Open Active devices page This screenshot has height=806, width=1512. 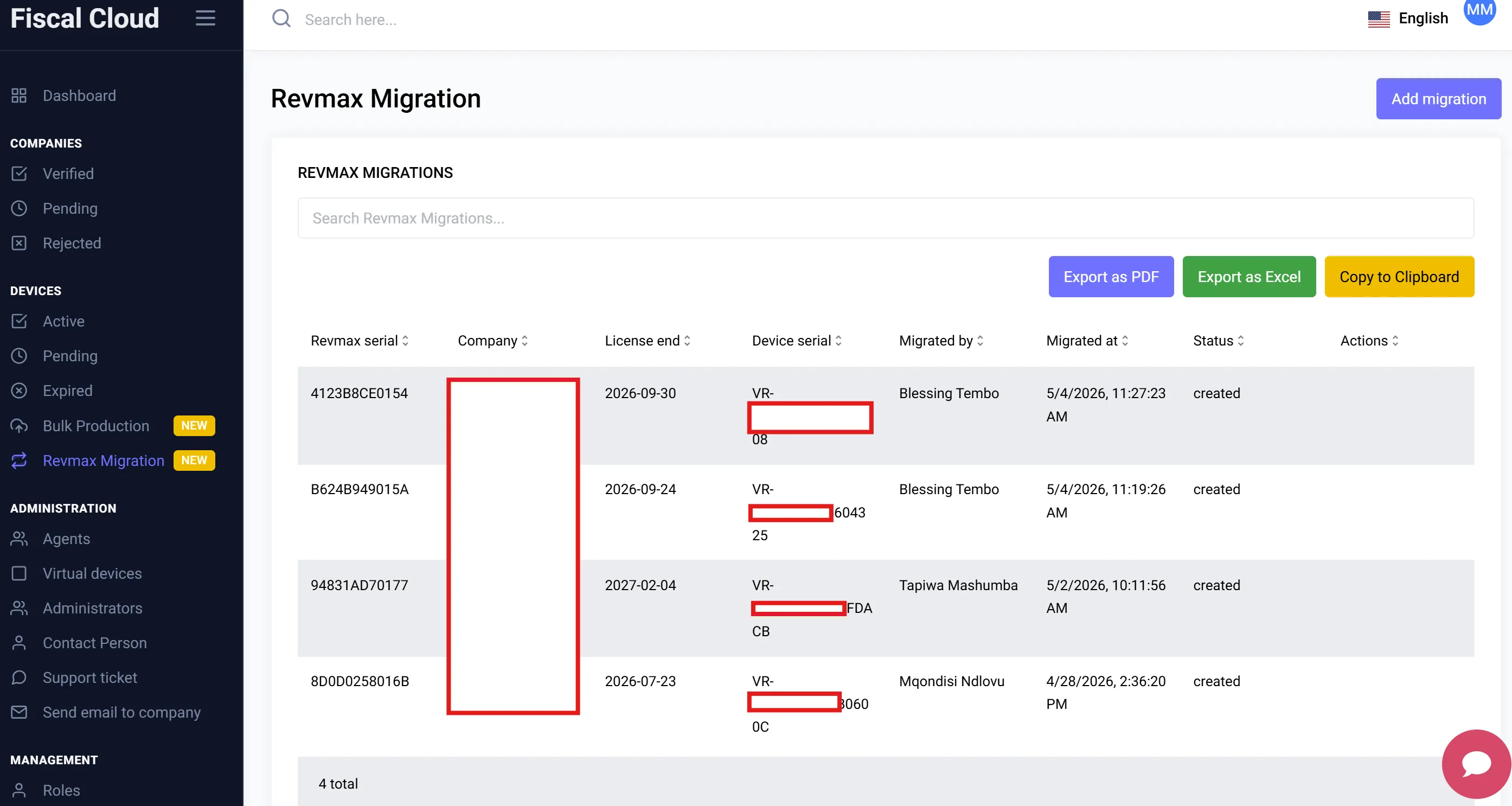point(63,321)
